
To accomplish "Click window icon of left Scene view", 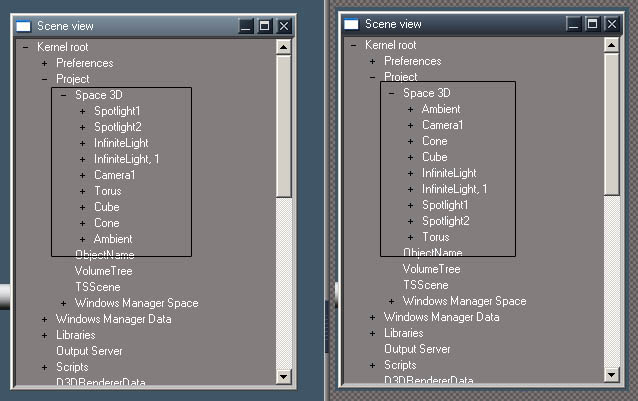I will click(x=23, y=26).
